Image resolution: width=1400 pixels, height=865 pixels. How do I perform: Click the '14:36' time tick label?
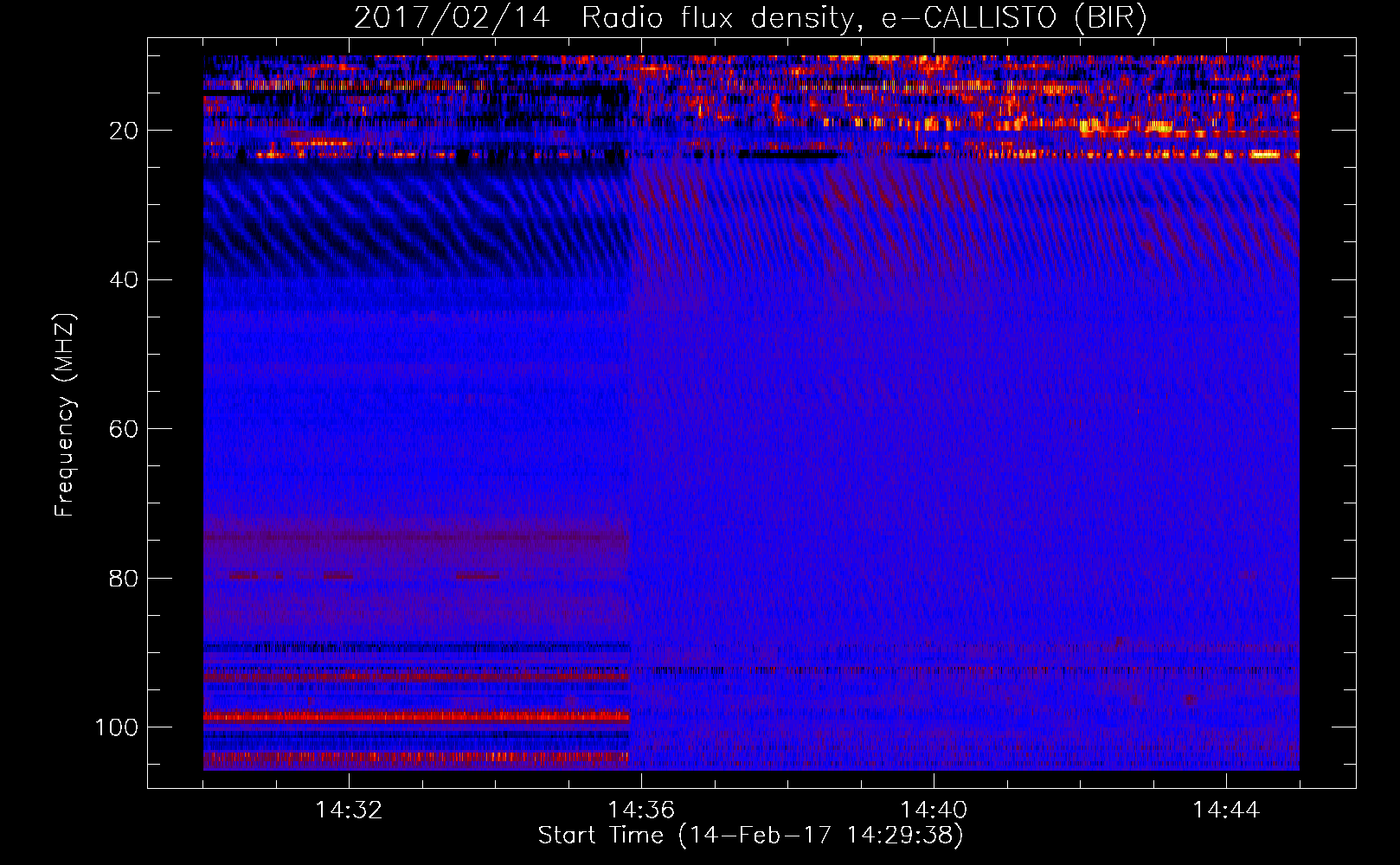641,811
